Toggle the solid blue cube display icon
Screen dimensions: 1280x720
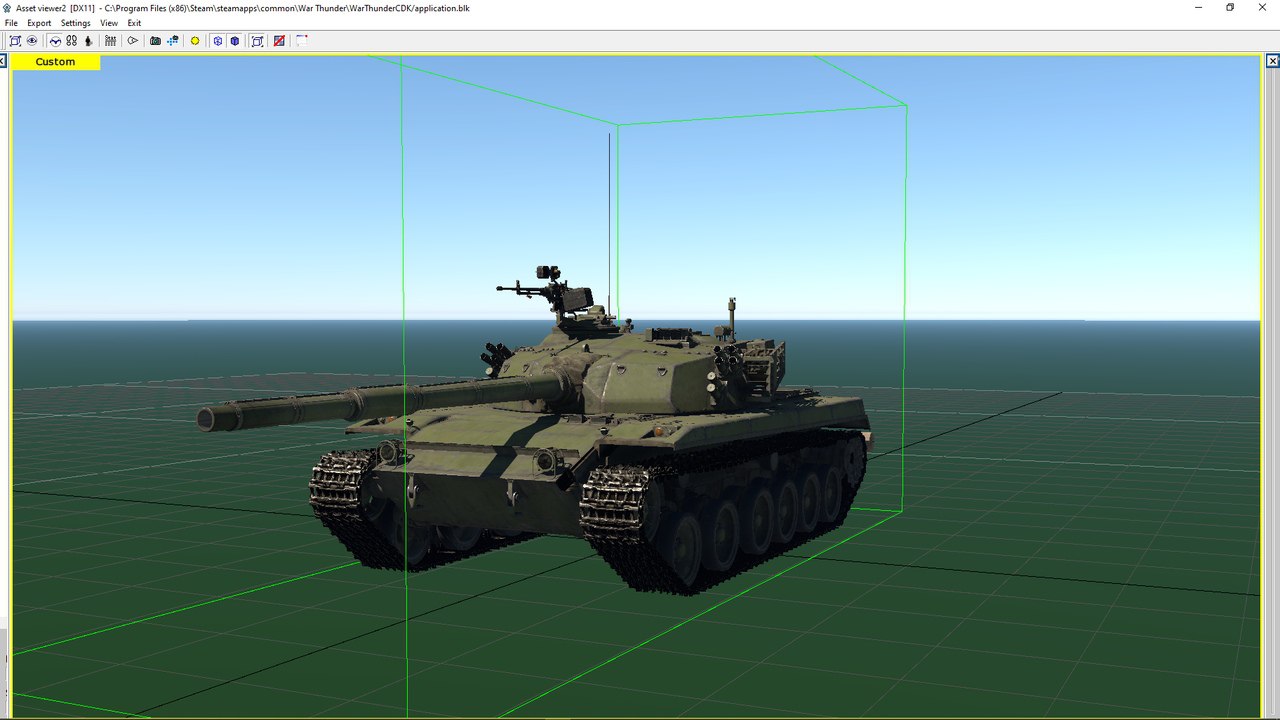234,41
